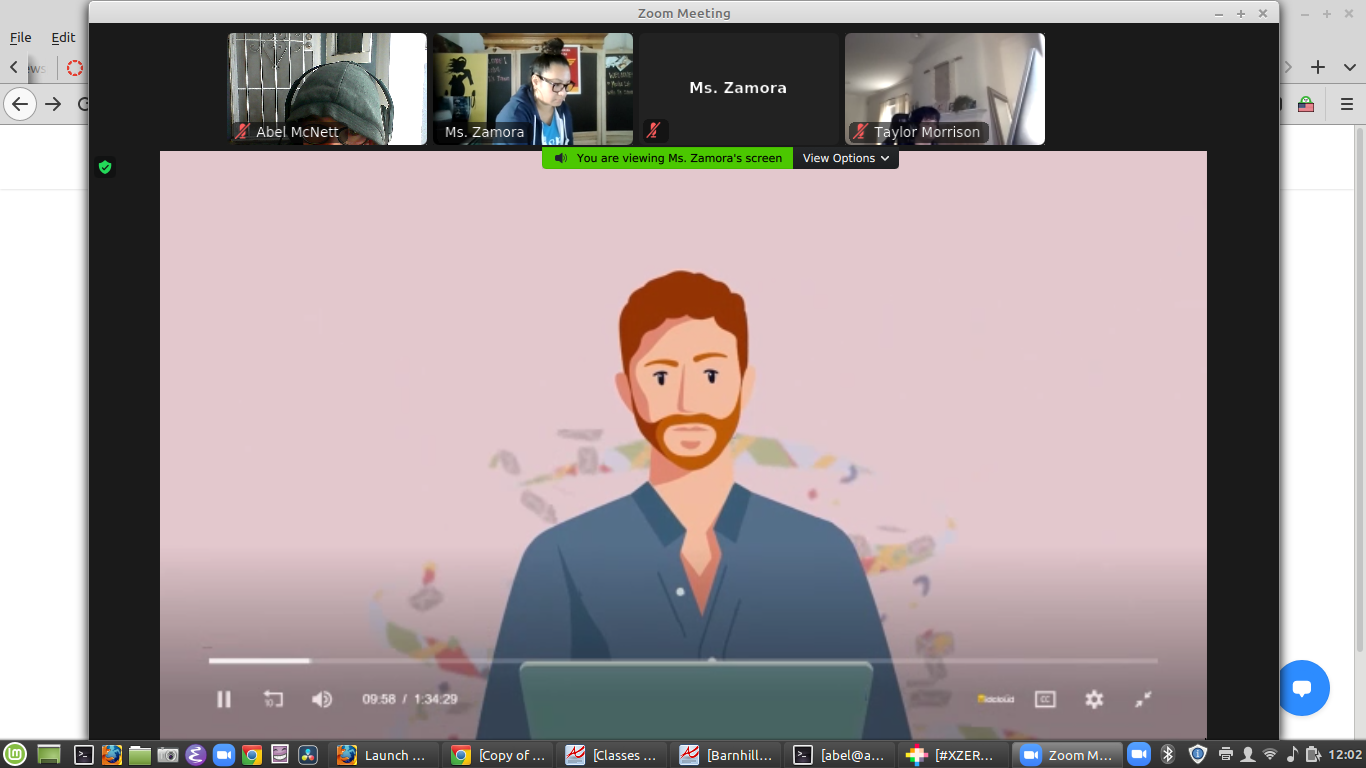Switch to the abel@ terminal window

(x=840, y=755)
